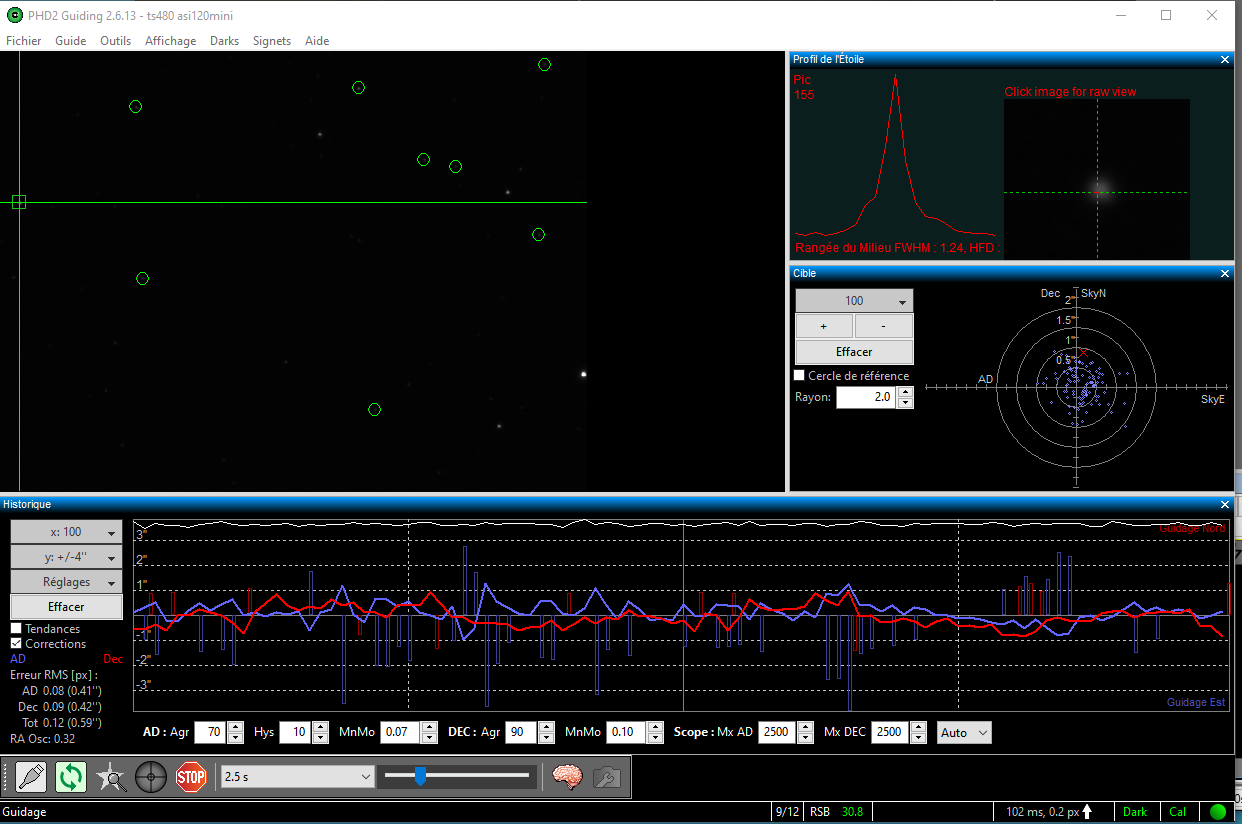Image resolution: width=1242 pixels, height=824 pixels.
Task: Click the Rayon input field showing 2.0
Action: 866,398
